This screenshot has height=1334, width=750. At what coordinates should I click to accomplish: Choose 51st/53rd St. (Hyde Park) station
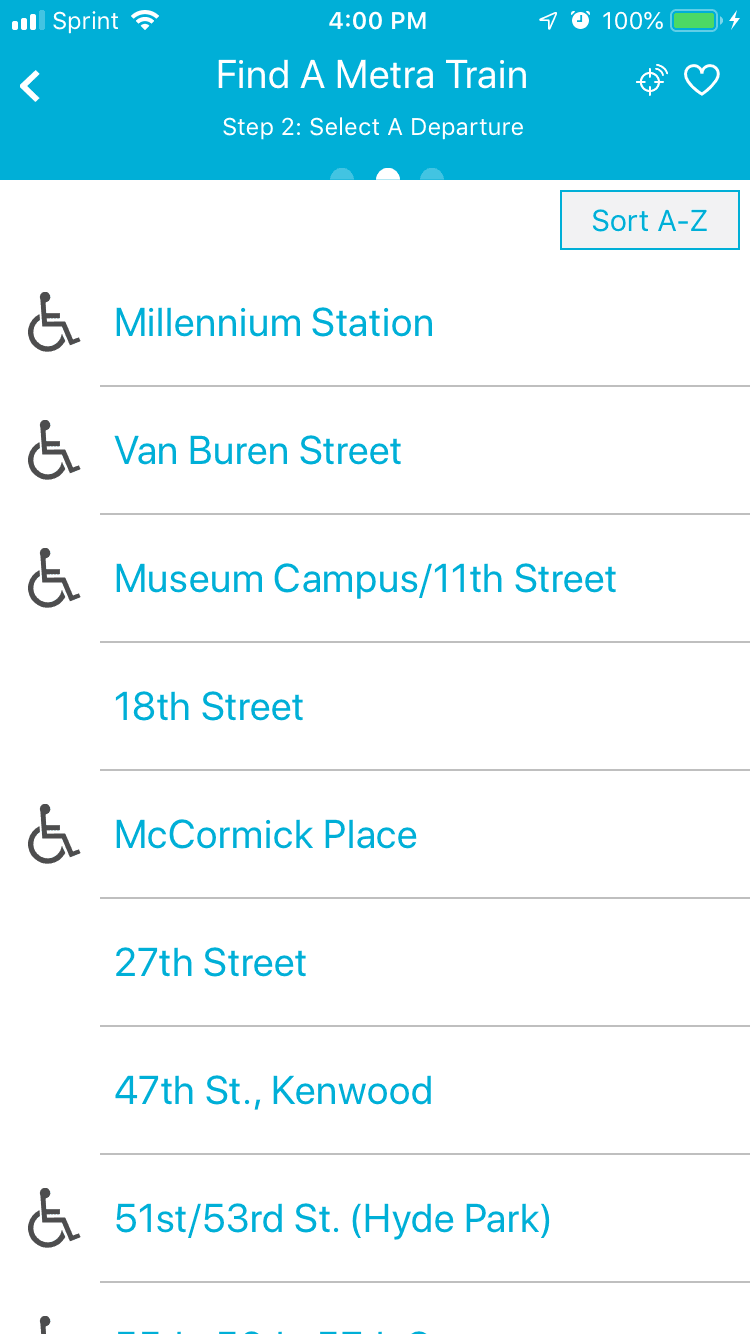point(333,1219)
